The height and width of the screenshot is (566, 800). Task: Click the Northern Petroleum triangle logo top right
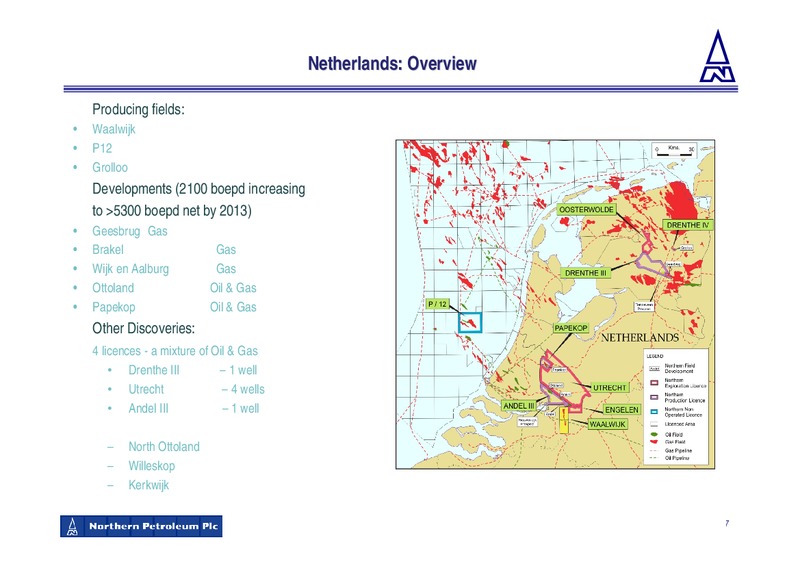click(x=717, y=56)
